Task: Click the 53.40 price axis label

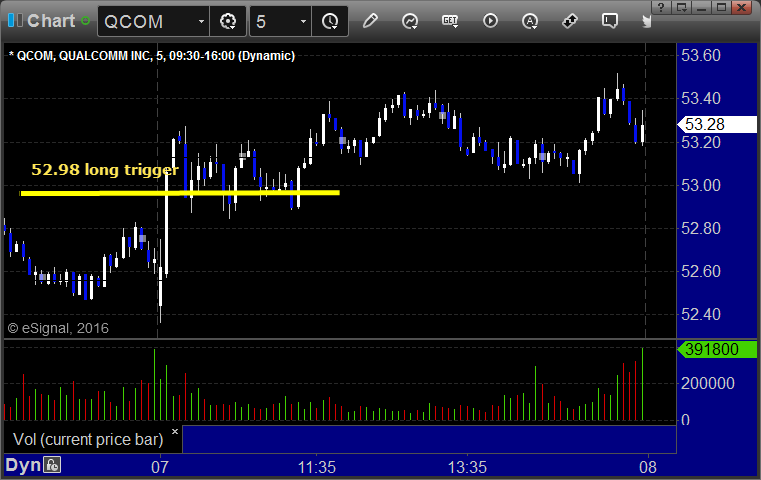Action: point(701,99)
